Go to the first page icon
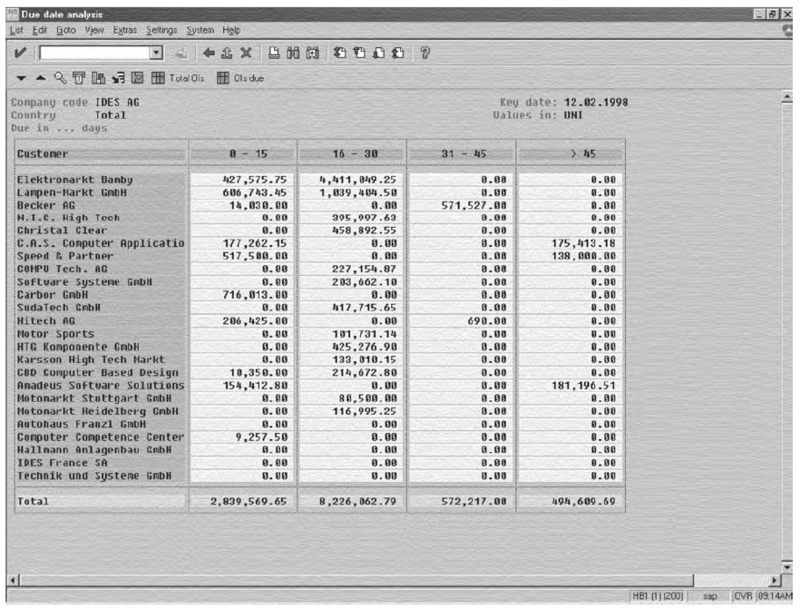This screenshot has width=800, height=609. 340,53
